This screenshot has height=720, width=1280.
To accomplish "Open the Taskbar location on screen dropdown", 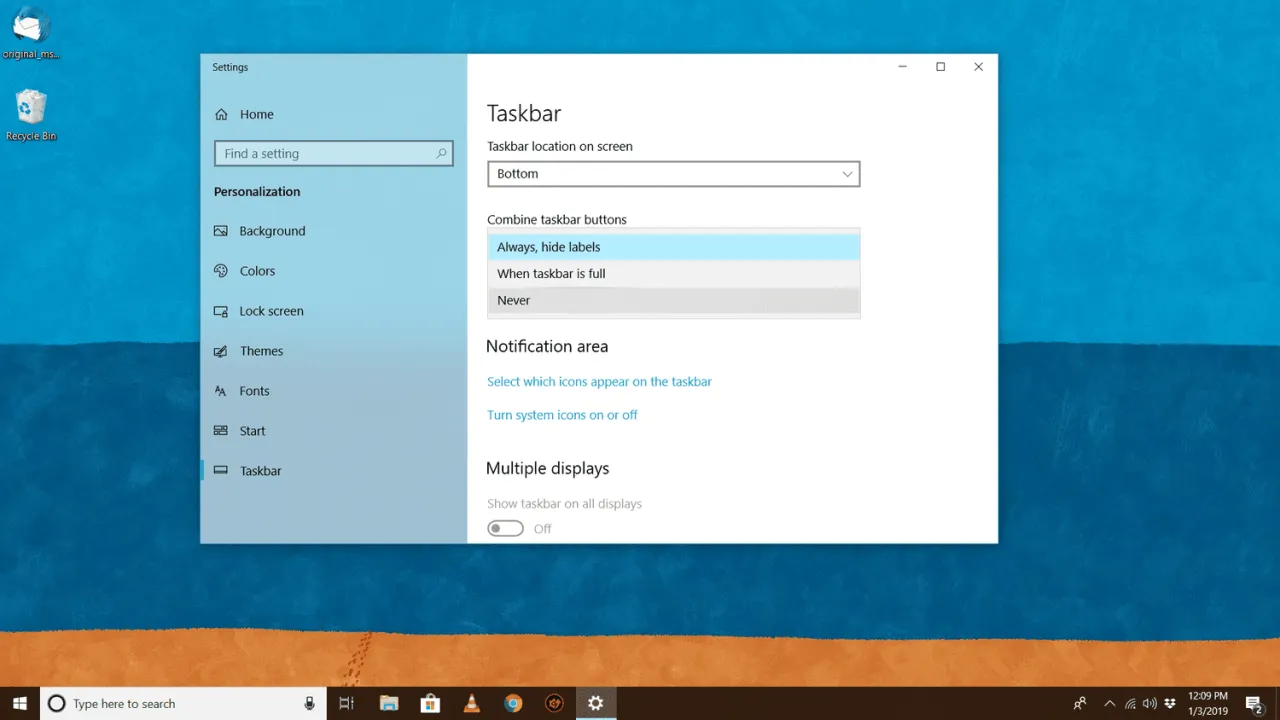I will [x=673, y=173].
